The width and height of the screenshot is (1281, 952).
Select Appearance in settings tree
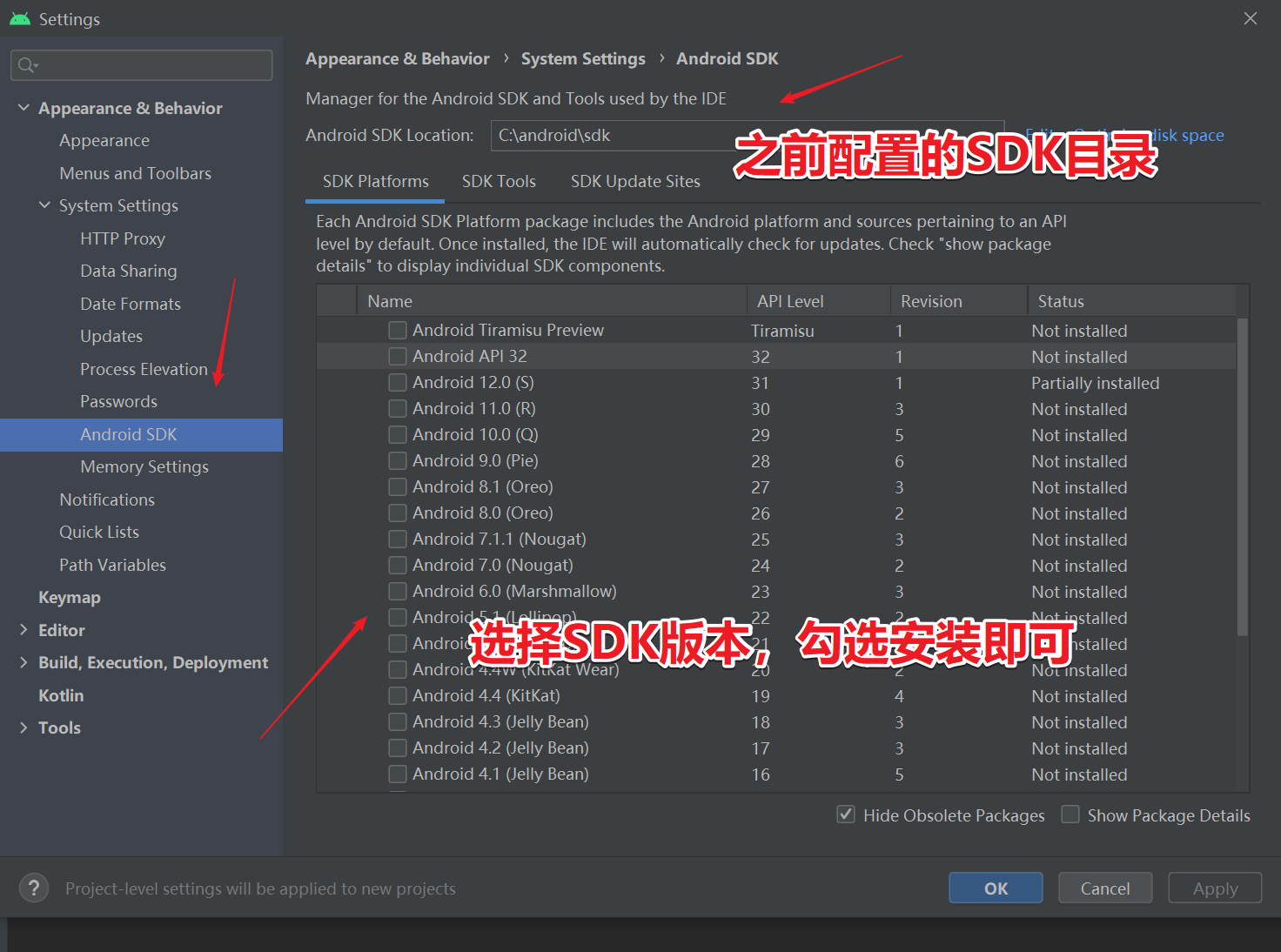(x=104, y=140)
